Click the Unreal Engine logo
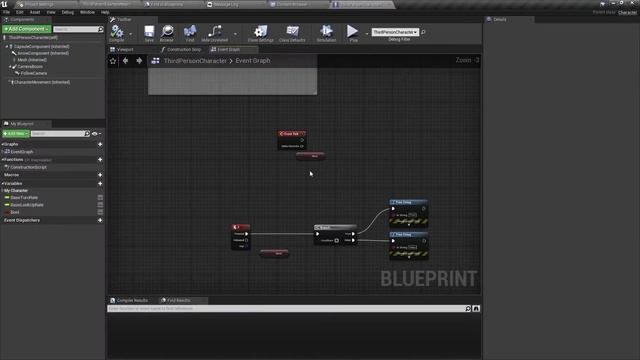The image size is (640, 360). (x=4, y=4)
